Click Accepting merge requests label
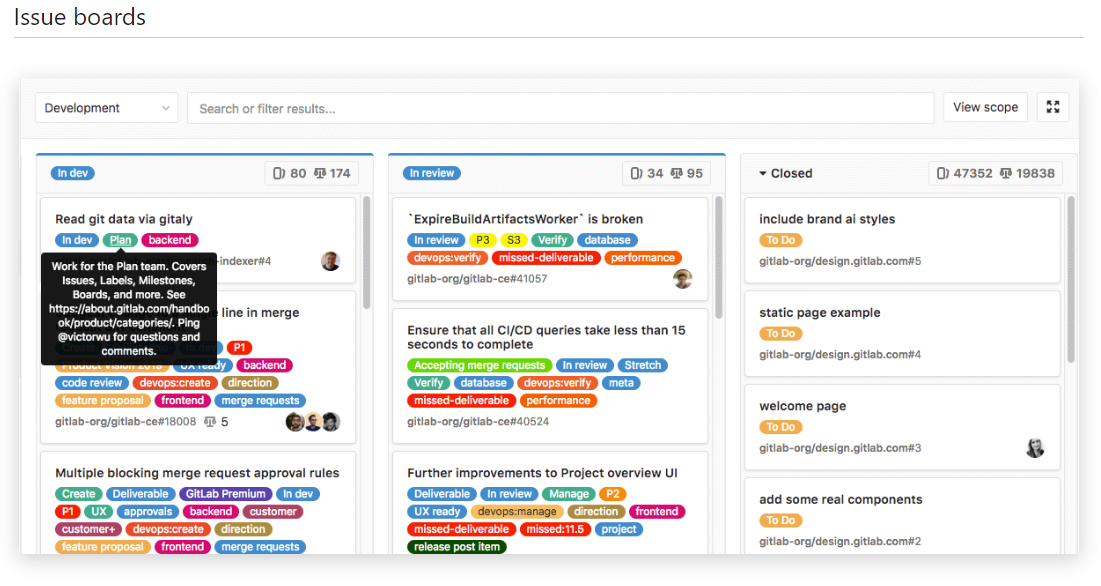Image resolution: width=1101 pixels, height=586 pixels. 480,366
